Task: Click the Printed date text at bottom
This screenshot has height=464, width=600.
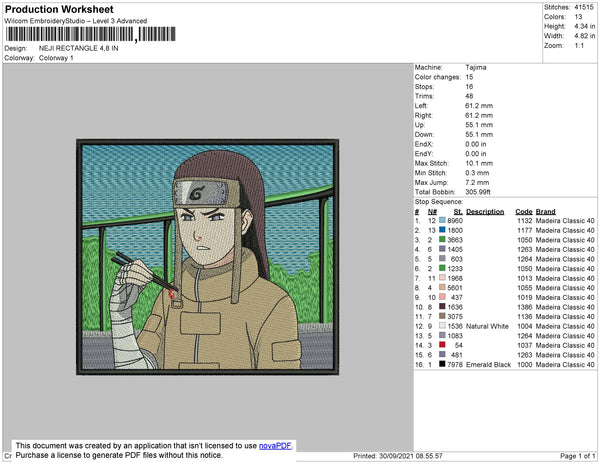Action: pyautogui.click(x=398, y=456)
